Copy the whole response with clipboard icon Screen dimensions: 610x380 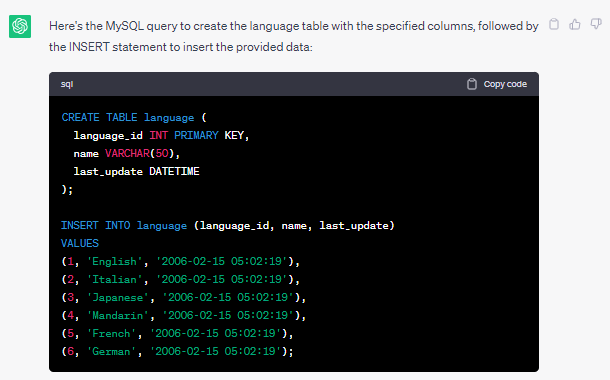pos(554,25)
